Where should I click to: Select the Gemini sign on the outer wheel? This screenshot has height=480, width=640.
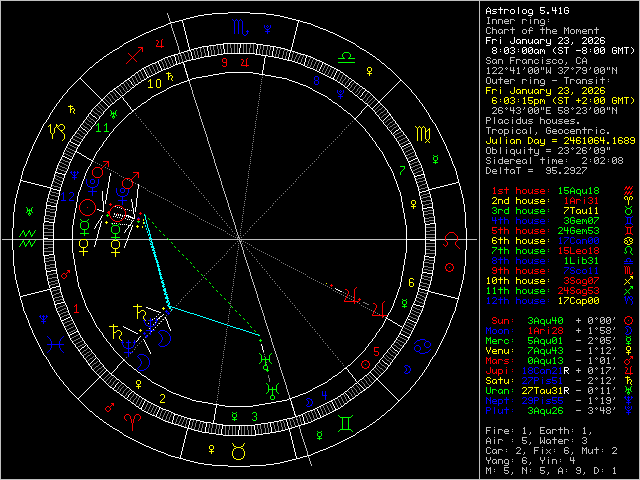coord(346,424)
